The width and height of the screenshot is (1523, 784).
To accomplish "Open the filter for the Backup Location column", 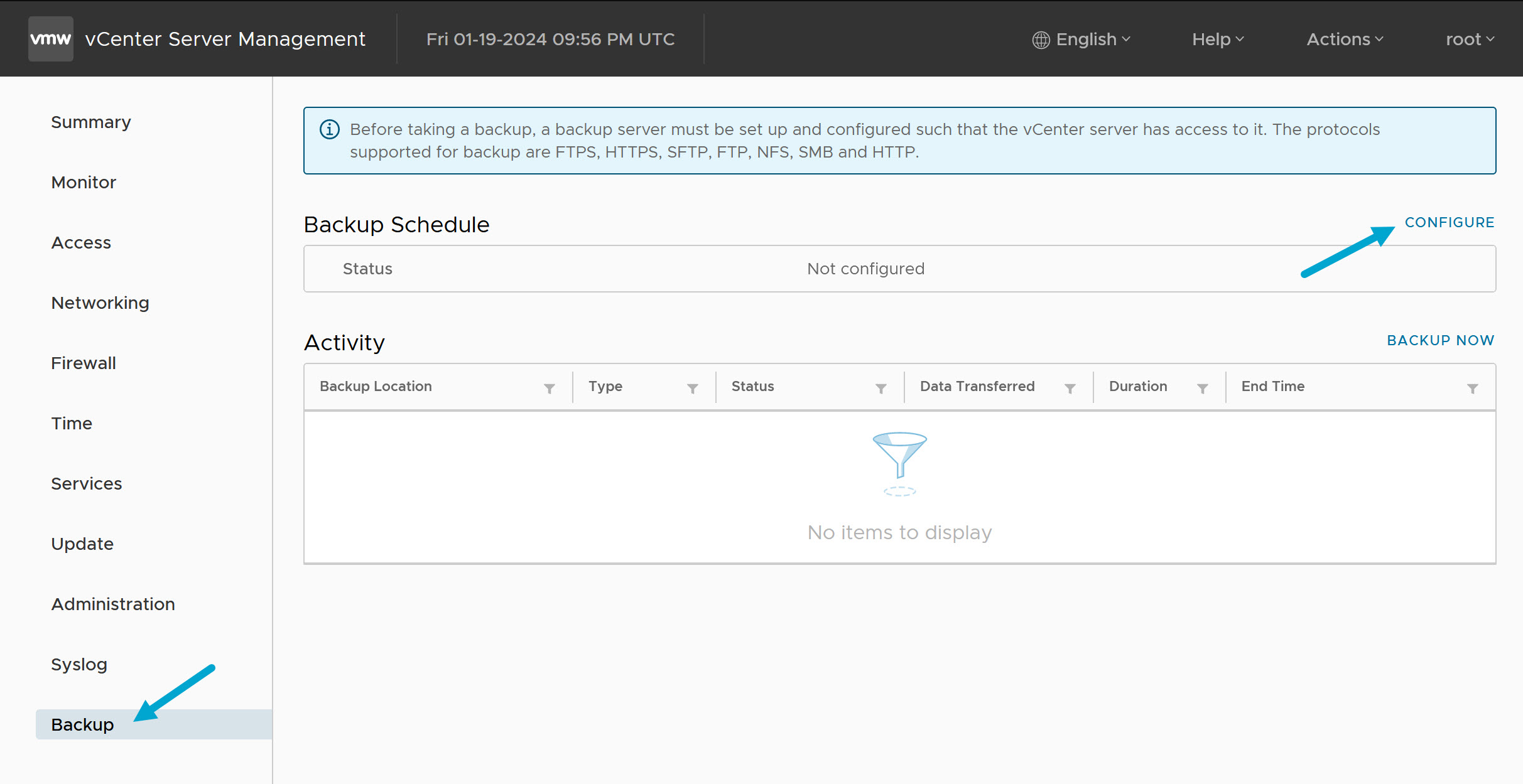I will pos(550,388).
